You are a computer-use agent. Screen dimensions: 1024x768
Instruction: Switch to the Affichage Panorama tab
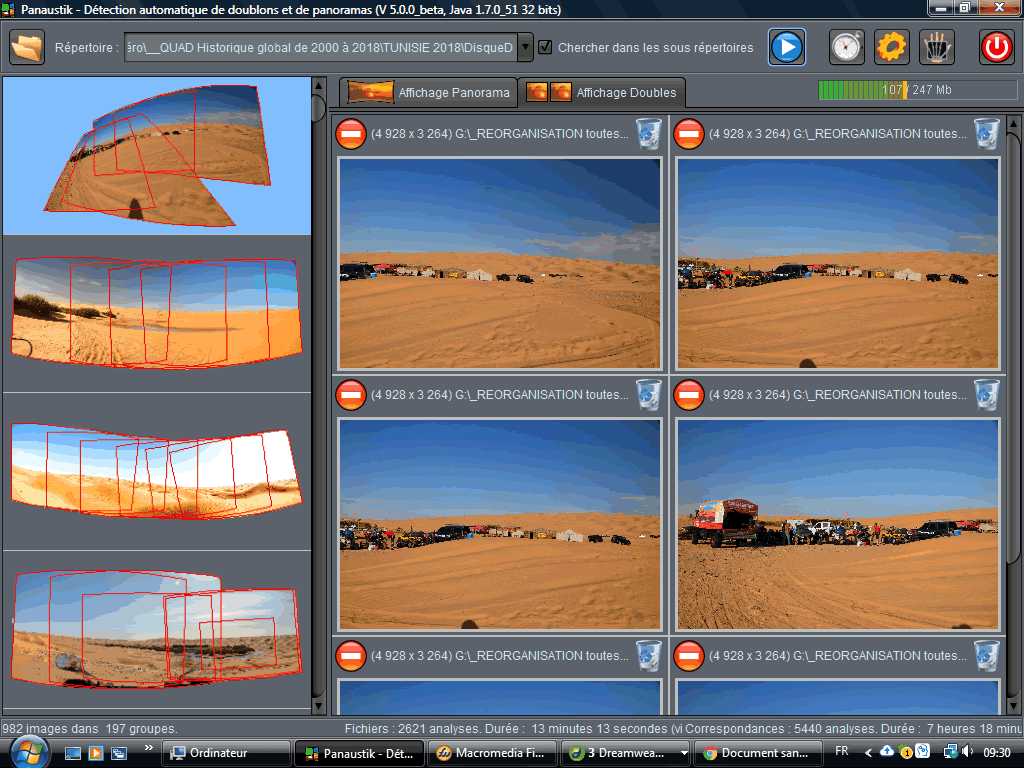(x=429, y=93)
